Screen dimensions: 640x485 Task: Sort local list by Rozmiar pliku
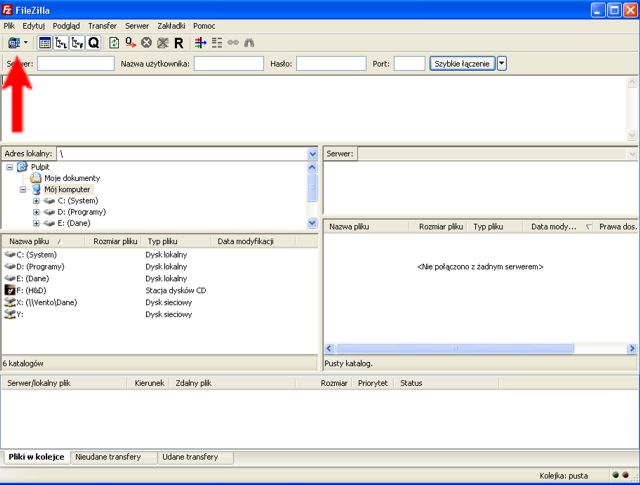(112, 241)
